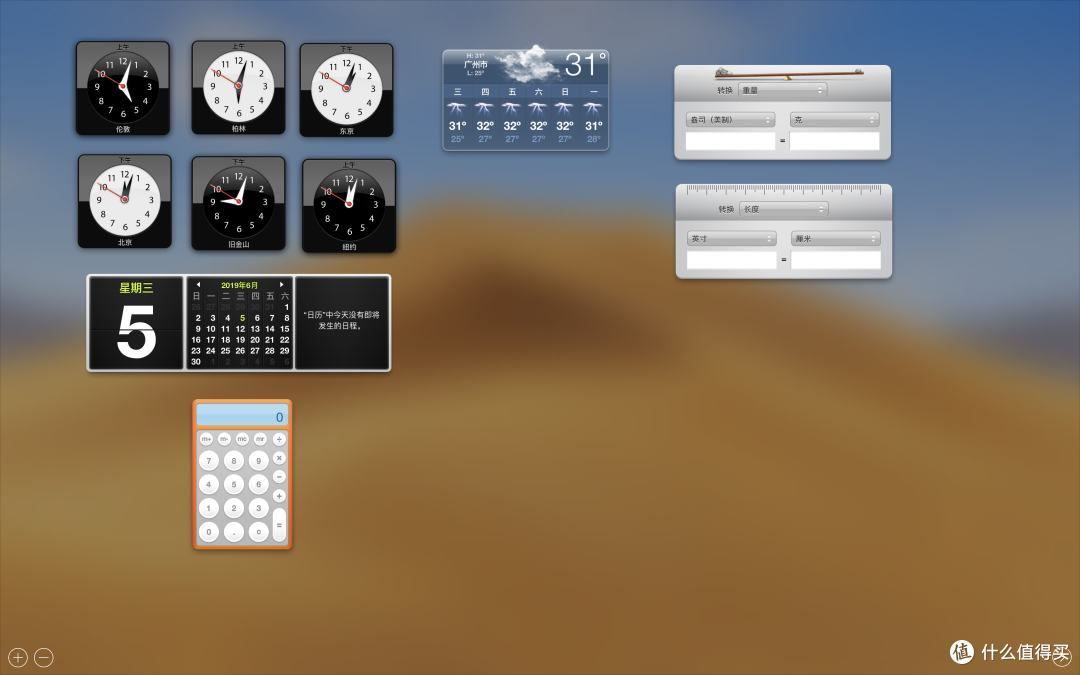This screenshot has width=1080, height=675.
Task: Open the 长度 conversion type dropdown
Action: [x=784, y=209]
